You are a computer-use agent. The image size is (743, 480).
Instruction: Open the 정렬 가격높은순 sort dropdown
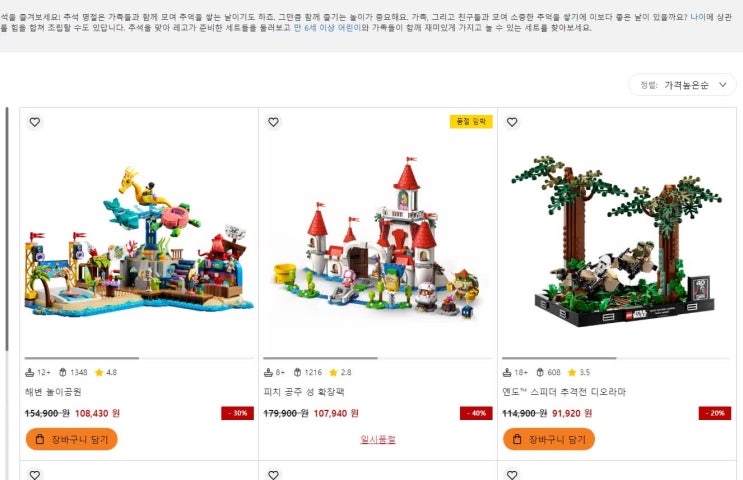coord(682,85)
